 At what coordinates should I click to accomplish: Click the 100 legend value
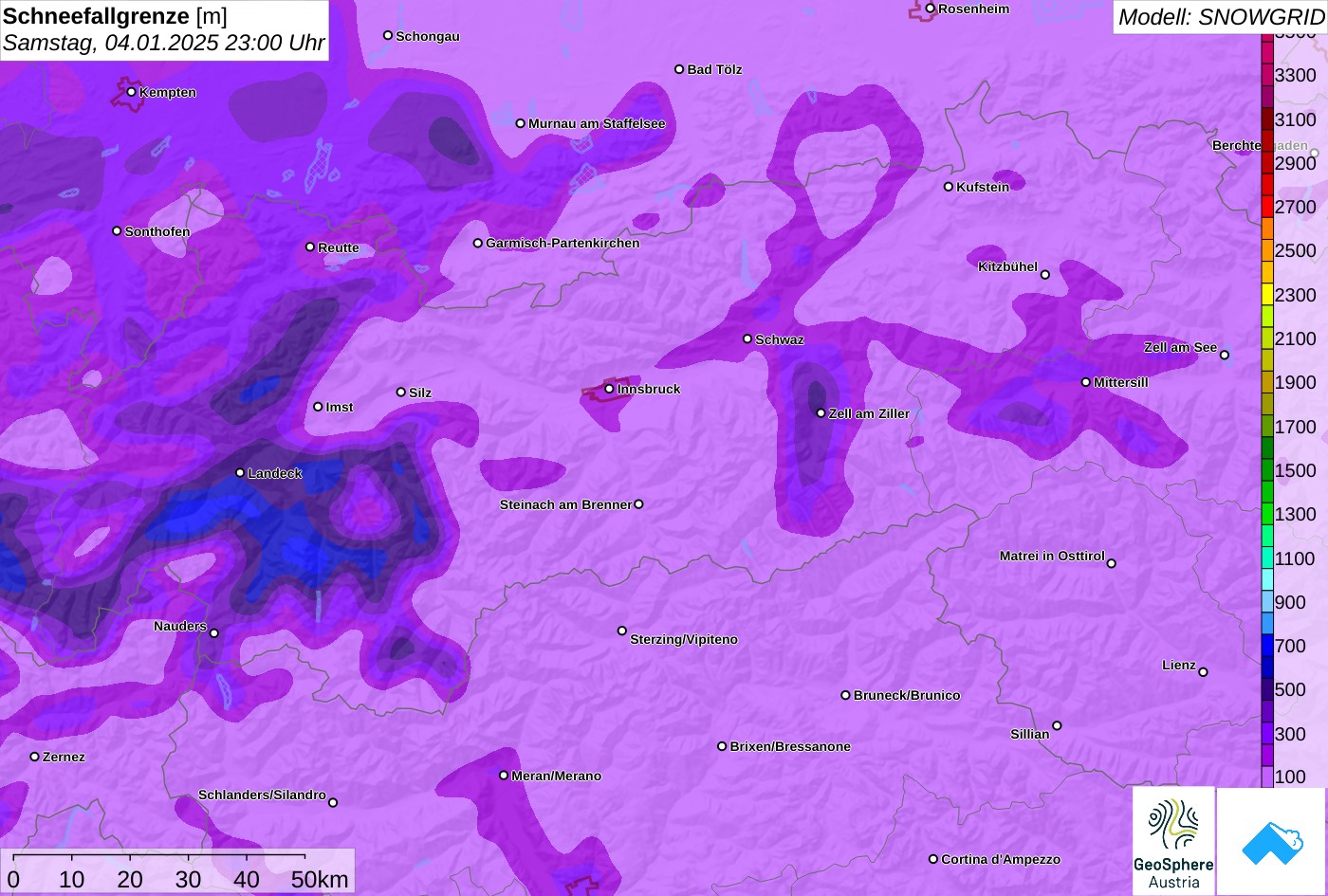pos(1291,777)
